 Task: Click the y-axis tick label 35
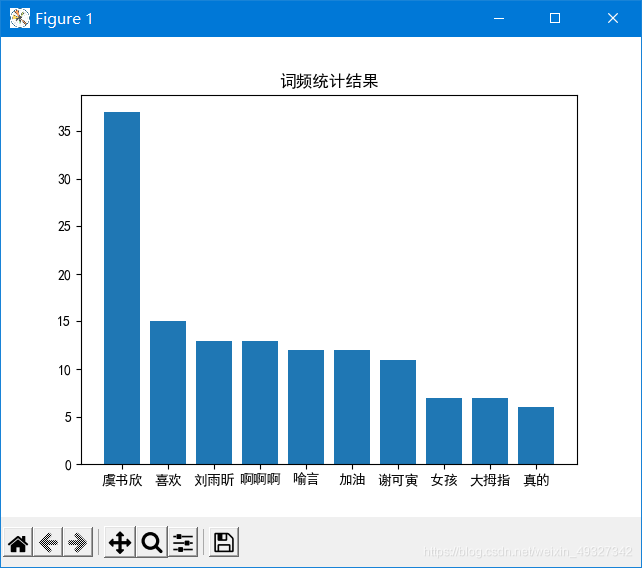(x=64, y=131)
